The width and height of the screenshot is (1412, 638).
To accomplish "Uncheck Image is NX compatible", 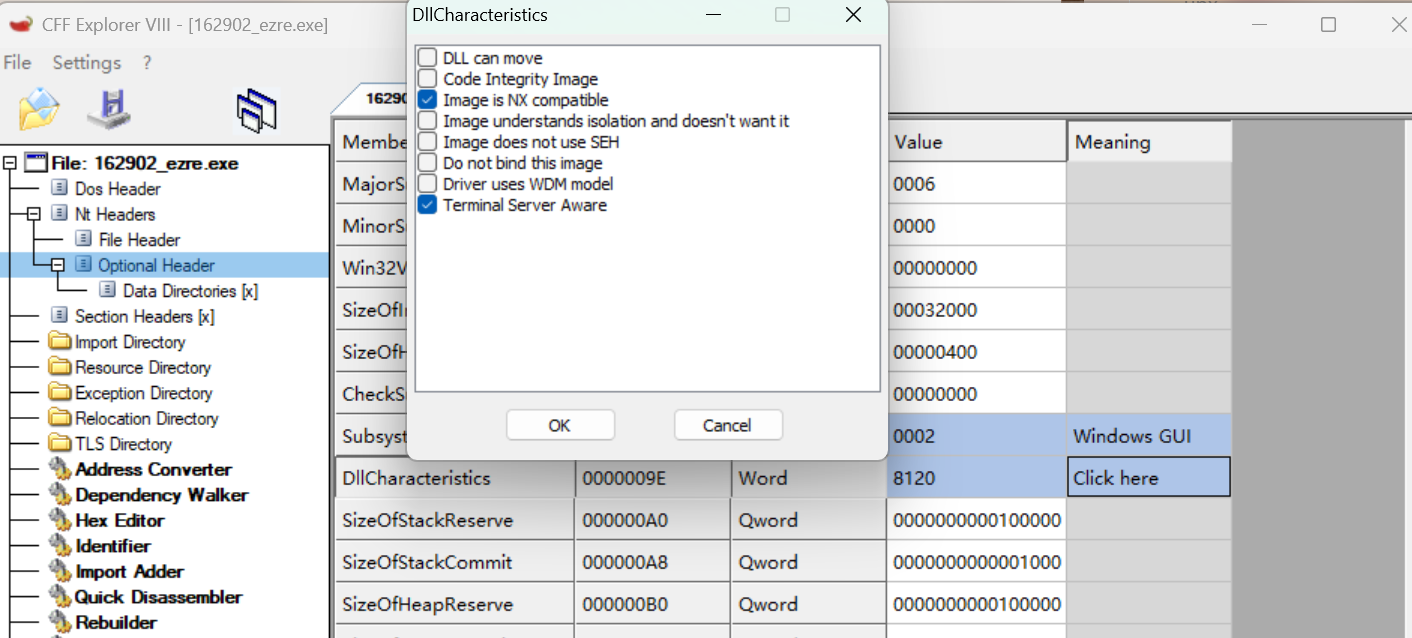I will click(428, 100).
